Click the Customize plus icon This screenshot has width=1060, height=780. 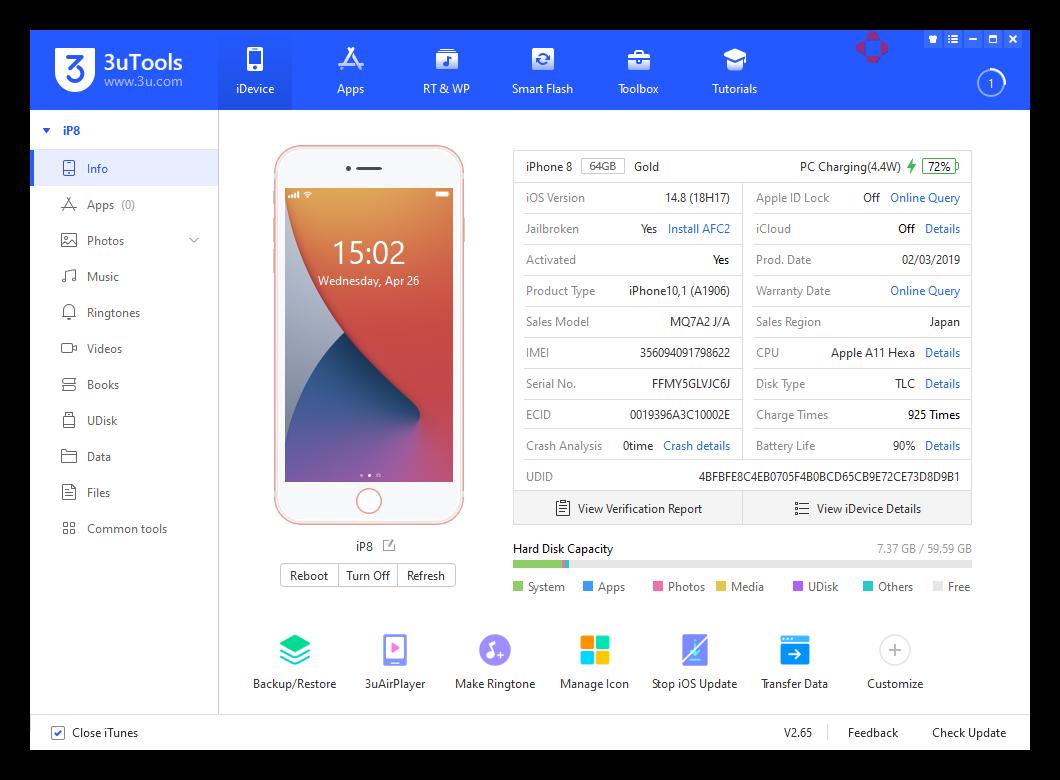click(x=894, y=651)
